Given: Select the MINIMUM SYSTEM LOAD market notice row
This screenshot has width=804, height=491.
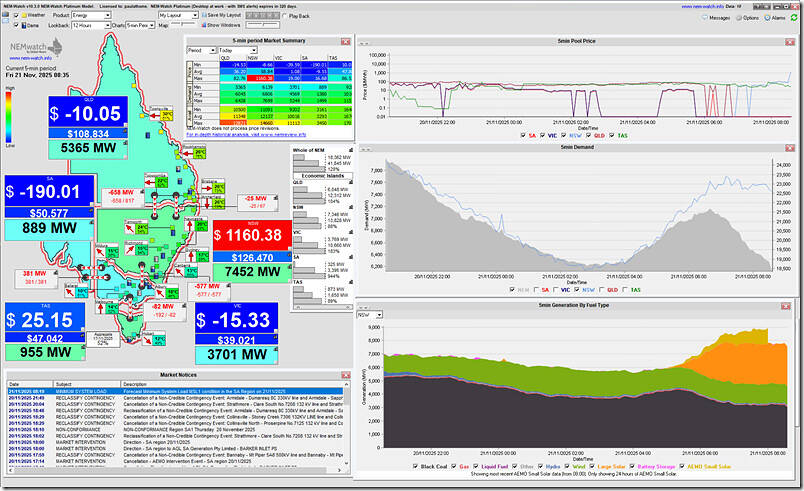Looking at the screenshot, I should [x=174, y=392].
